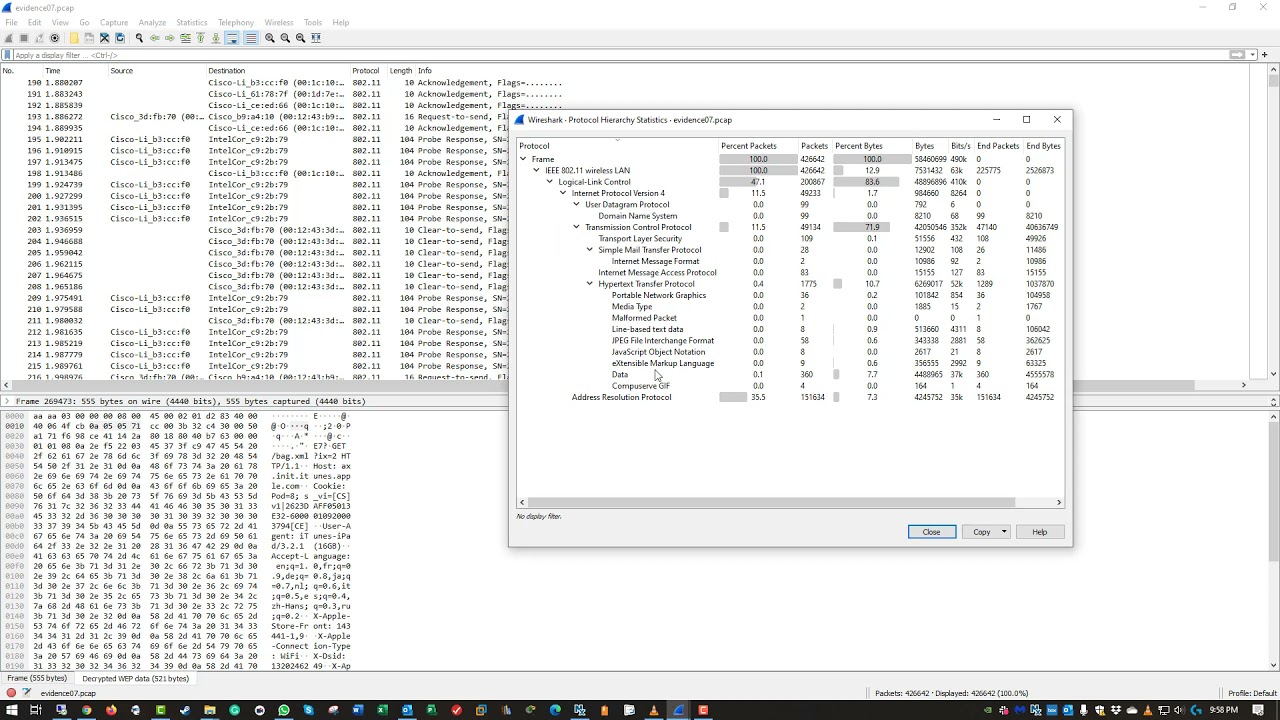The width and height of the screenshot is (1280, 720).
Task: Toggle packet list colorization
Action: (250, 38)
